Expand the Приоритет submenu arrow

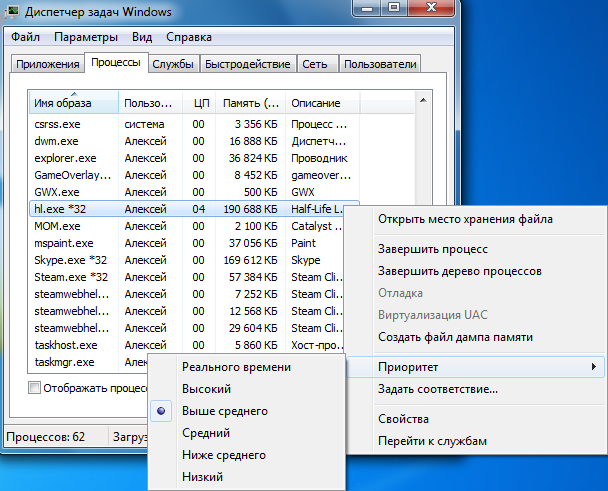[595, 367]
